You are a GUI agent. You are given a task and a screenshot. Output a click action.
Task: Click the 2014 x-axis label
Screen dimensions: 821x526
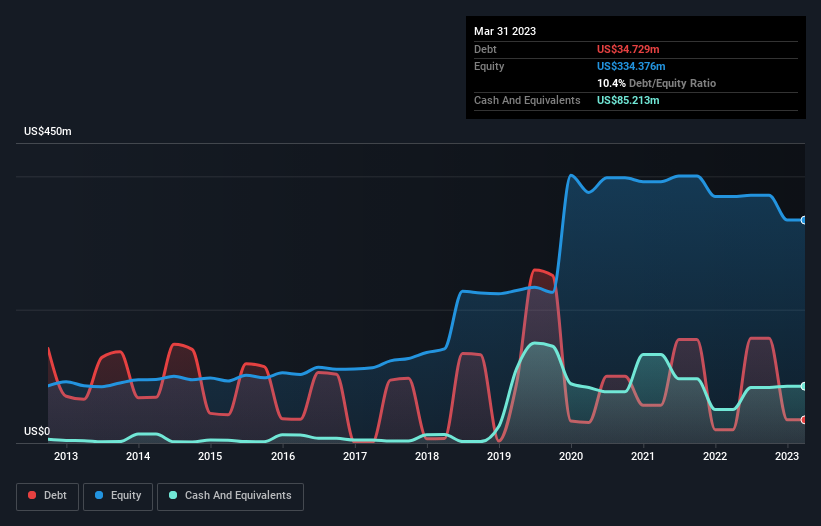[x=138, y=456]
